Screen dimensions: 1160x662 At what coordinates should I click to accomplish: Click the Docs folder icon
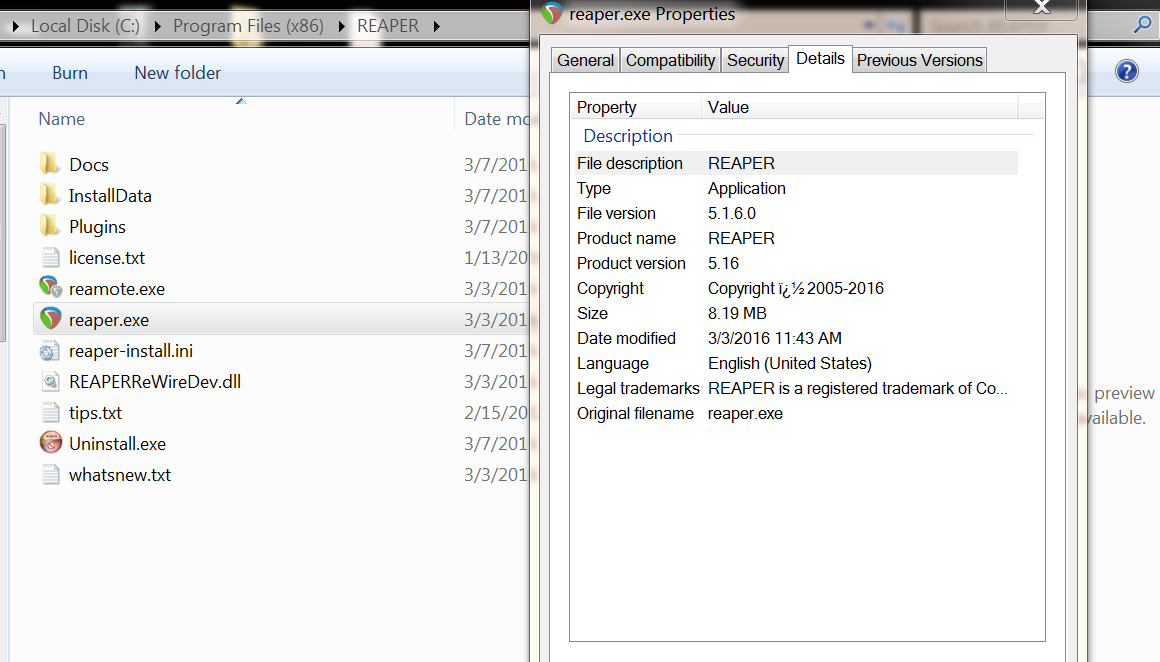click(50, 163)
